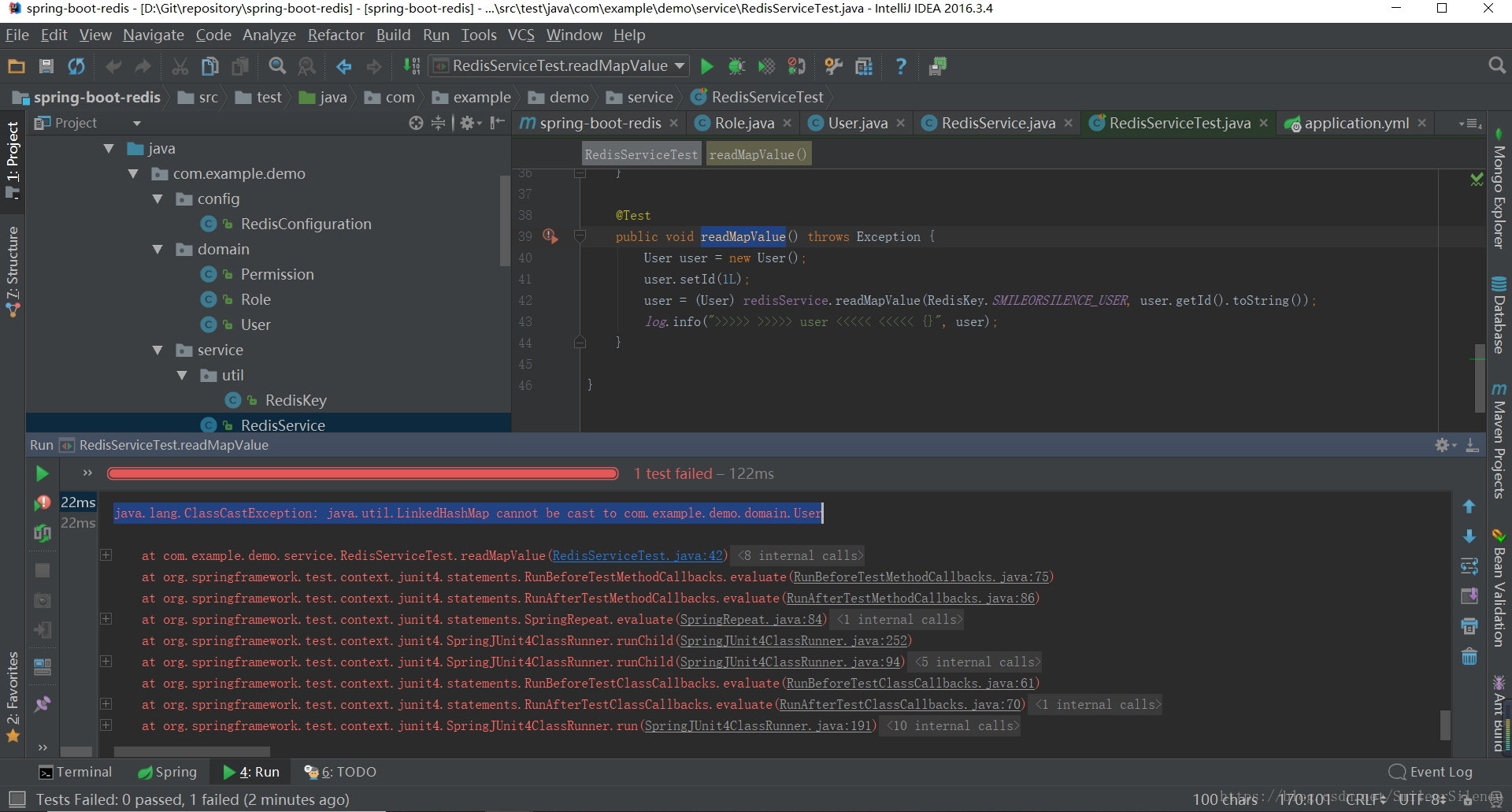
Task: Open the Terminal tool window button
Action: pyautogui.click(x=76, y=772)
